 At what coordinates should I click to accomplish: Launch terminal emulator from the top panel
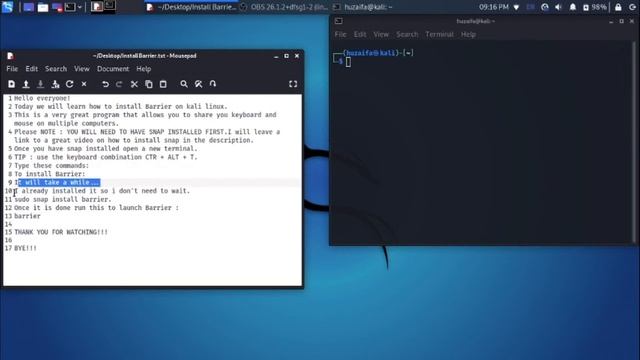(70, 7)
